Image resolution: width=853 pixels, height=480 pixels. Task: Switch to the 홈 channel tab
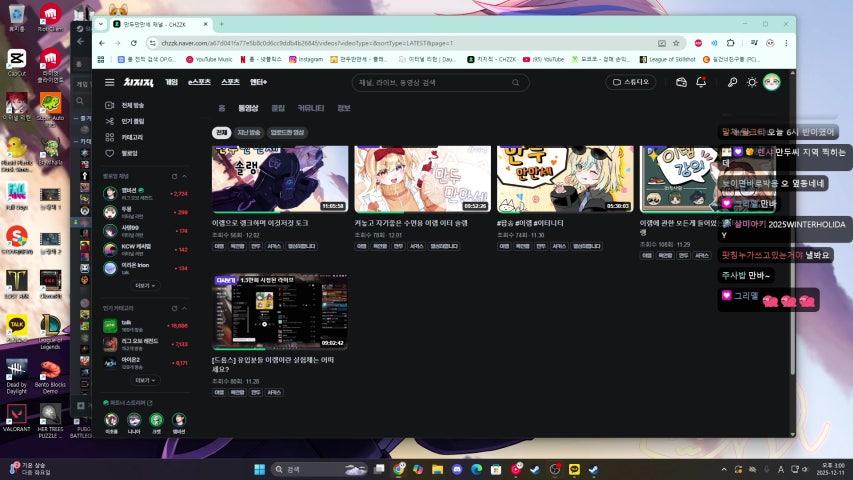pos(222,108)
